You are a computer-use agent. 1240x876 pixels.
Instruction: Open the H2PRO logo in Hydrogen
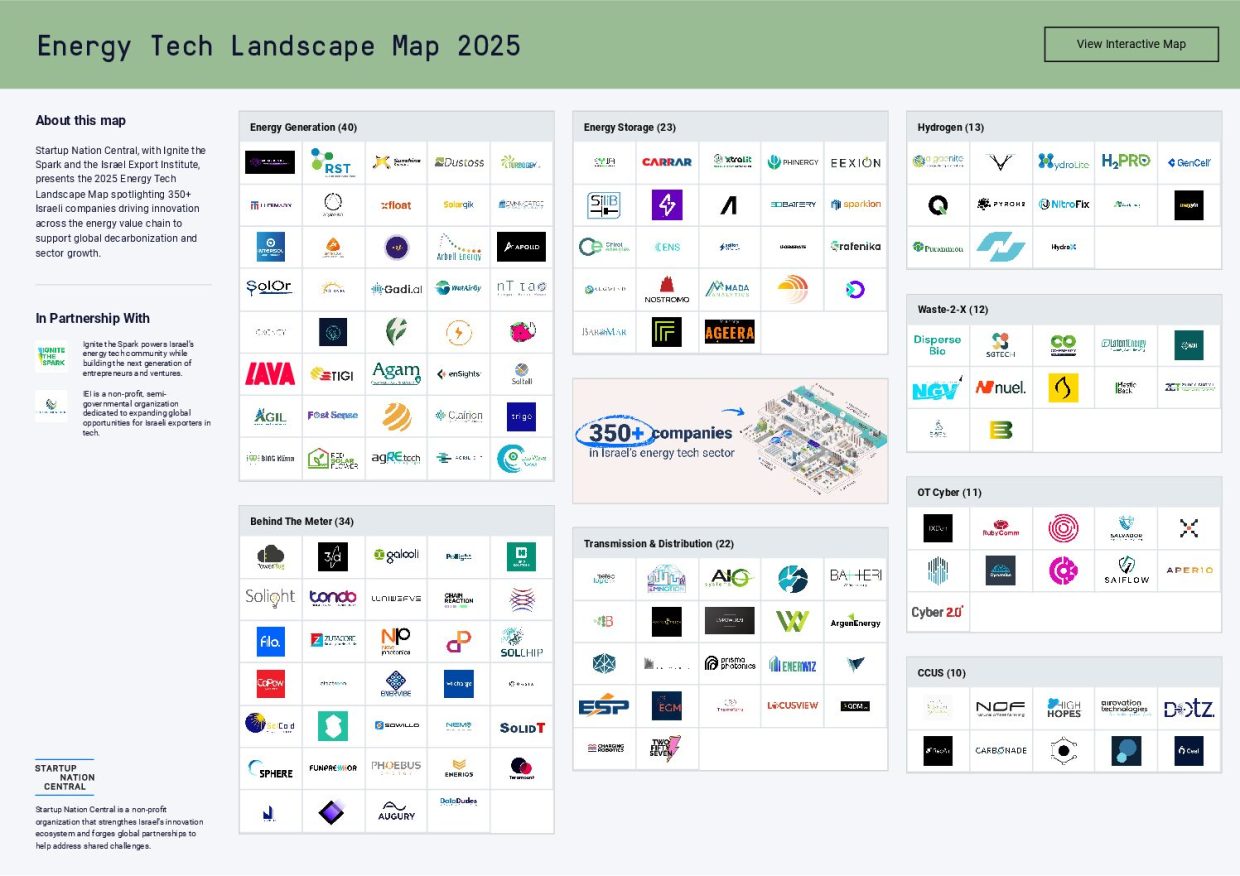(1126, 161)
